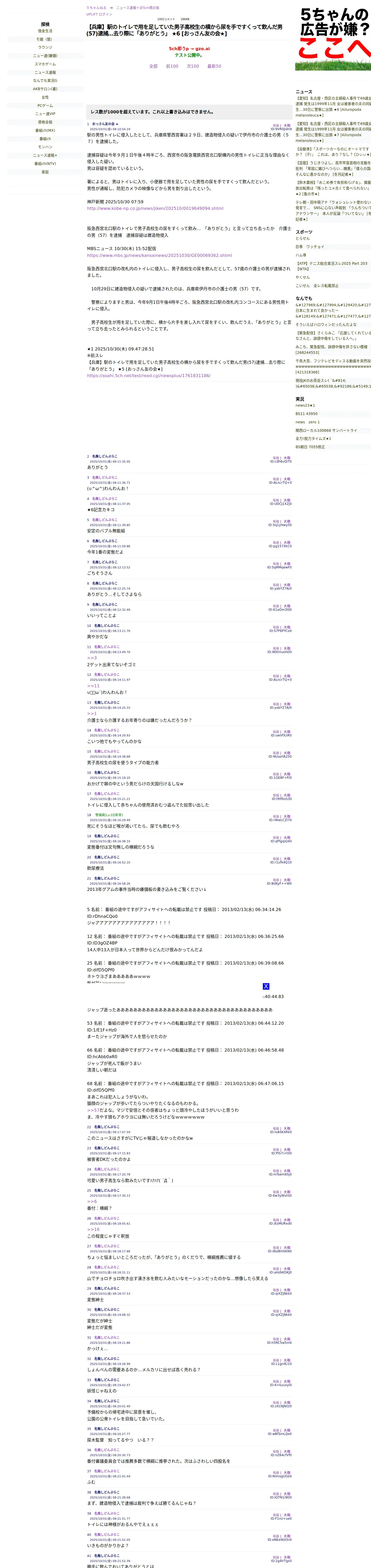371x1568 pixels.
Task: Open 関西ローカル100668 サンバートライ thread
Action: pos(327,430)
